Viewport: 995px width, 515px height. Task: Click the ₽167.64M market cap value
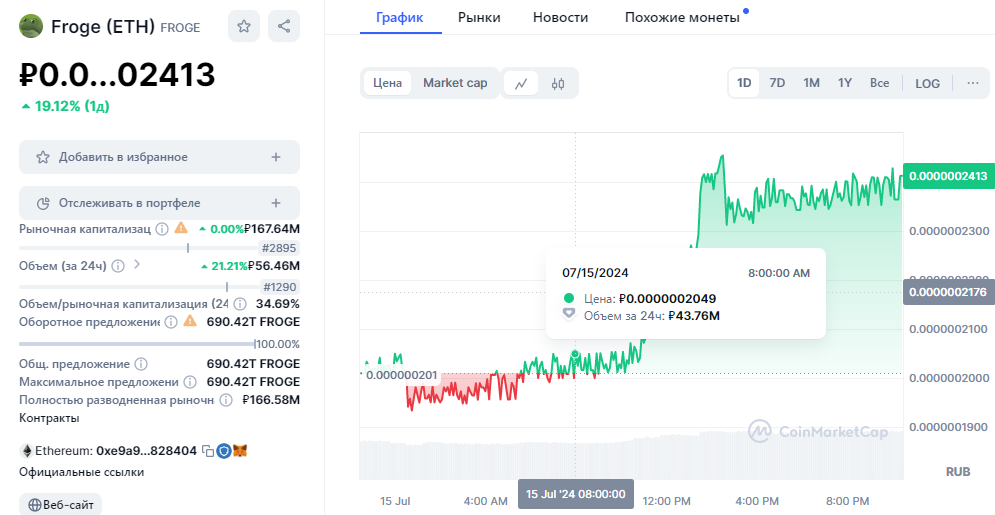point(272,228)
